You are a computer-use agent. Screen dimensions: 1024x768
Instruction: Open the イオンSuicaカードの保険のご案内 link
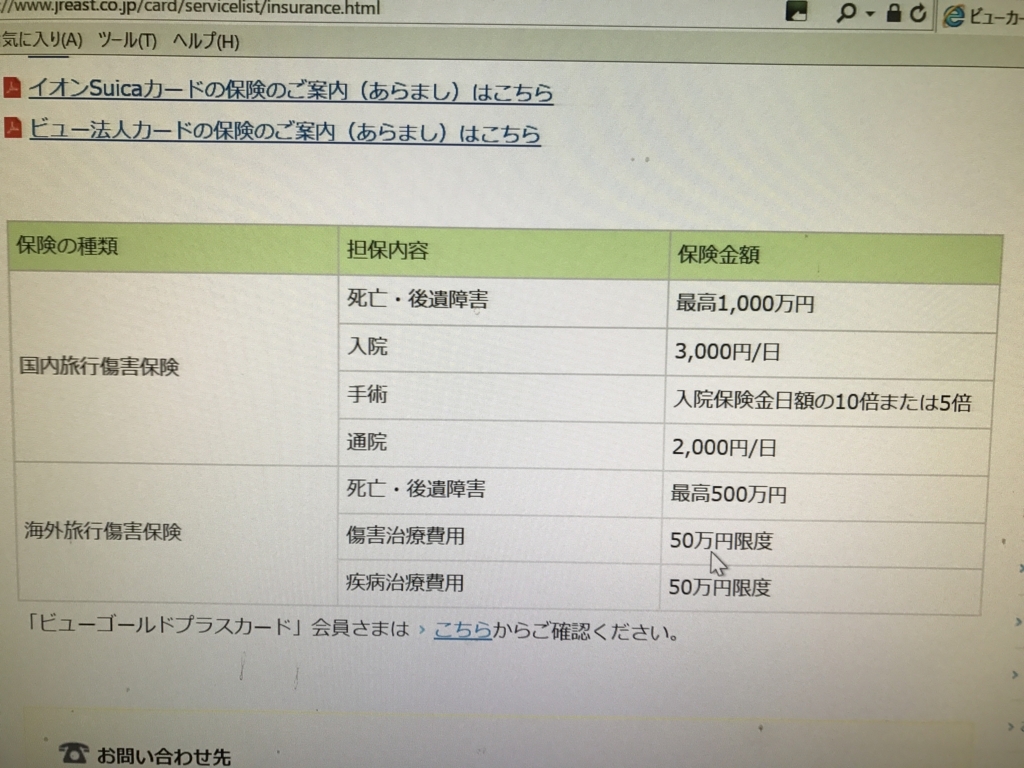(x=291, y=90)
